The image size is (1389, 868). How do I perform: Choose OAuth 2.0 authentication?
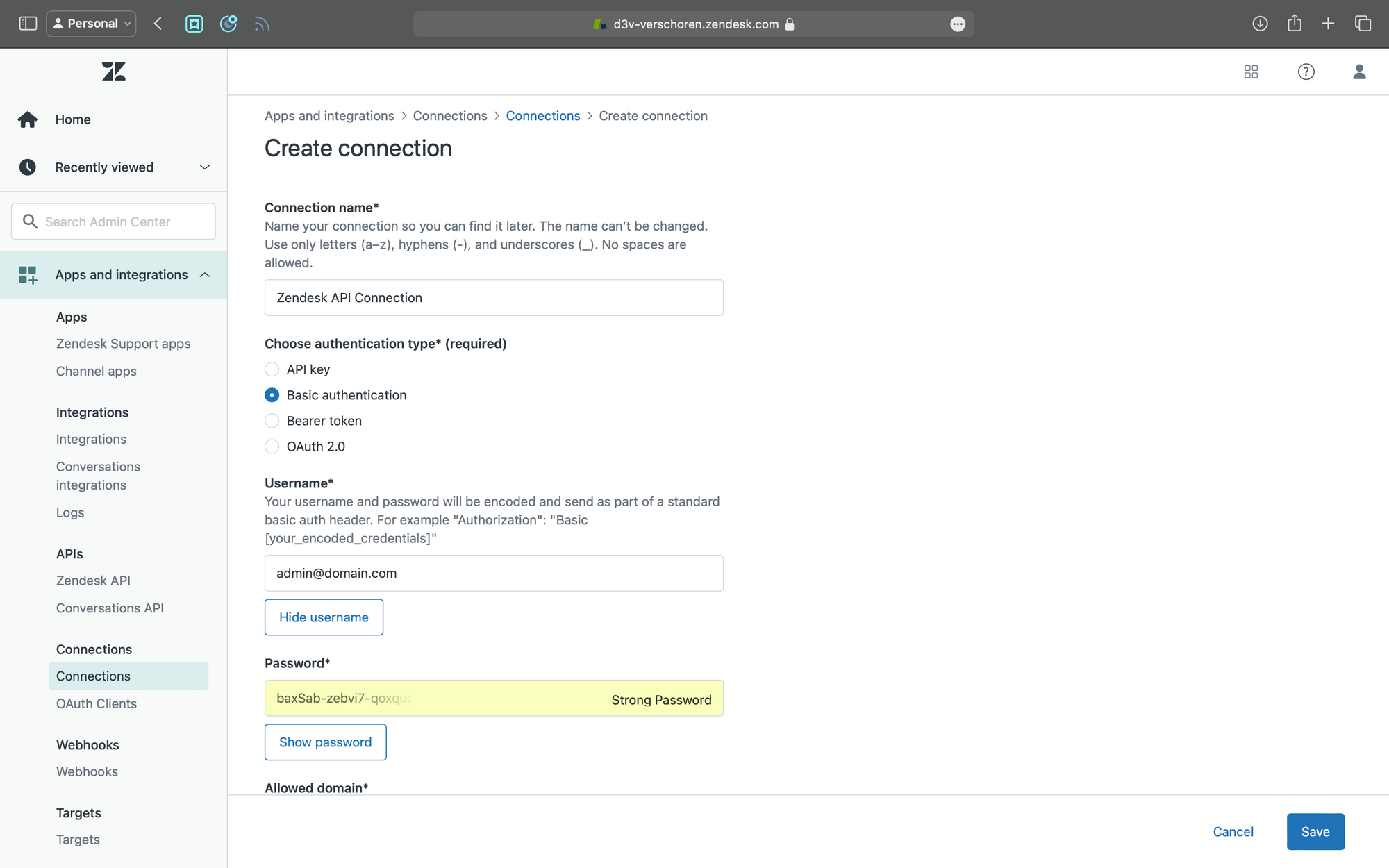tap(272, 446)
